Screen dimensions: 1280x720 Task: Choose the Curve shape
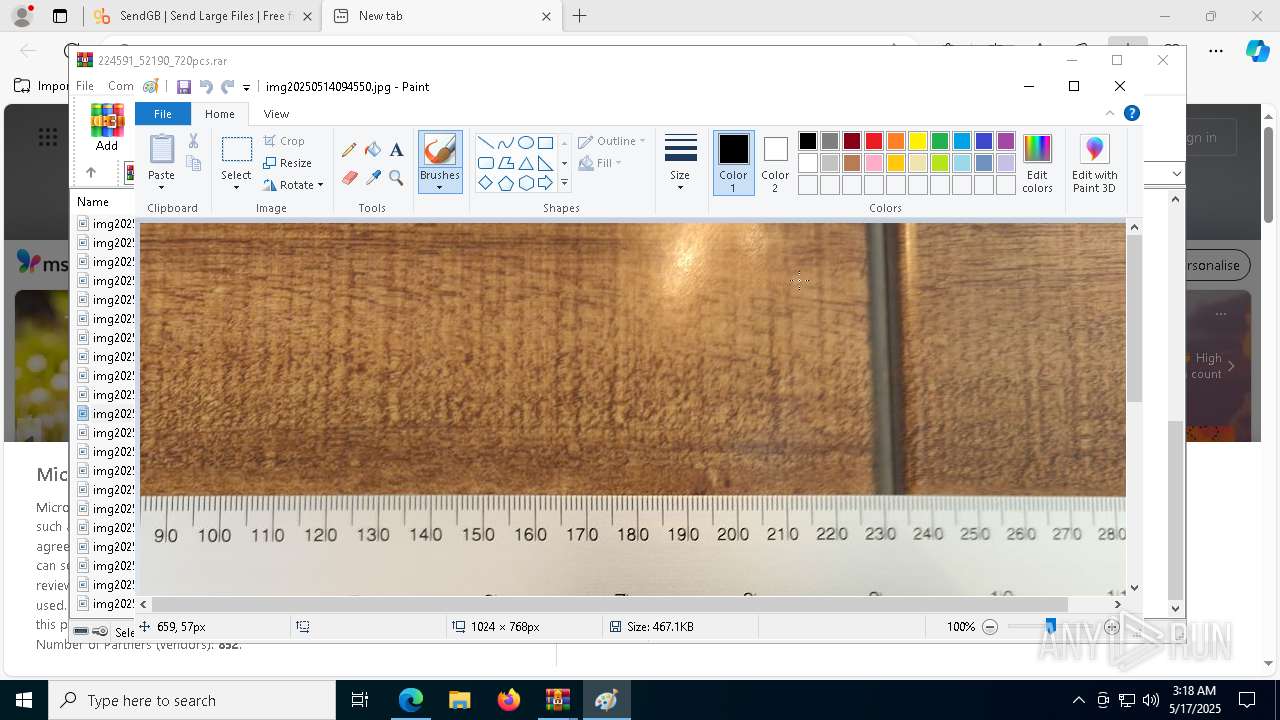[x=505, y=143]
